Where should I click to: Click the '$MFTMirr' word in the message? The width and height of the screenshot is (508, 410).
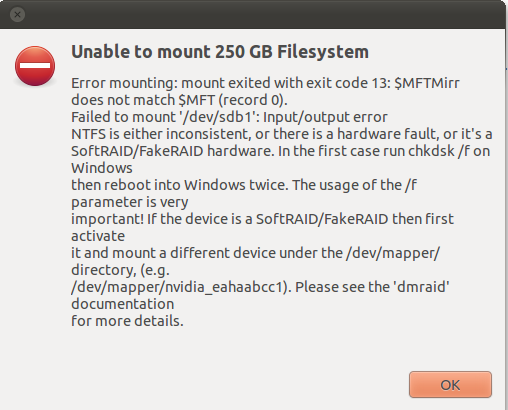click(x=427, y=83)
